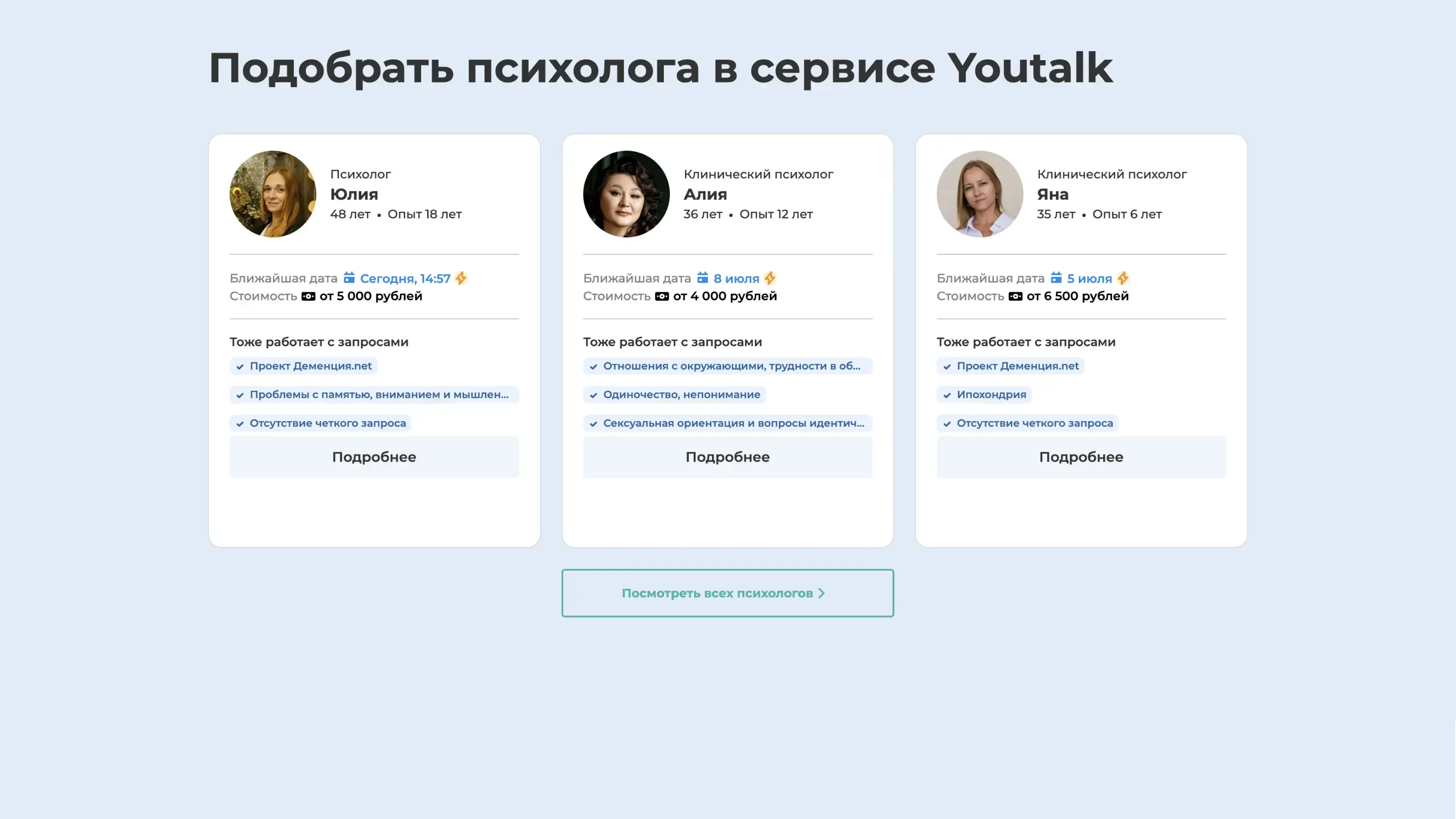This screenshot has width=1456, height=819.
Task: Open Подробнее for psychologist Юлия
Action: [x=374, y=457]
